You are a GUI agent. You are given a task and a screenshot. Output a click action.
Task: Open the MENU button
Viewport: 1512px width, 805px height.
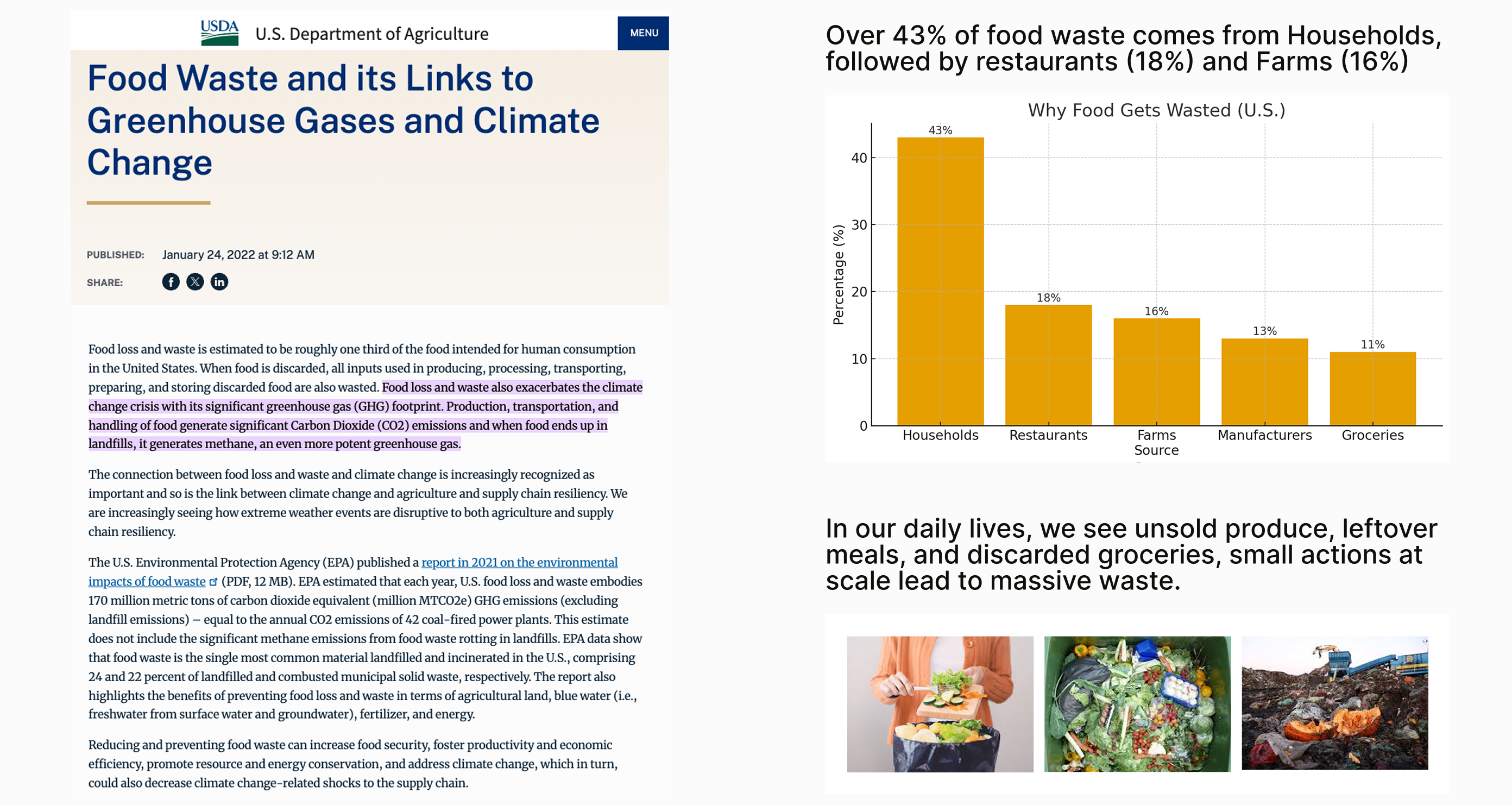click(642, 33)
